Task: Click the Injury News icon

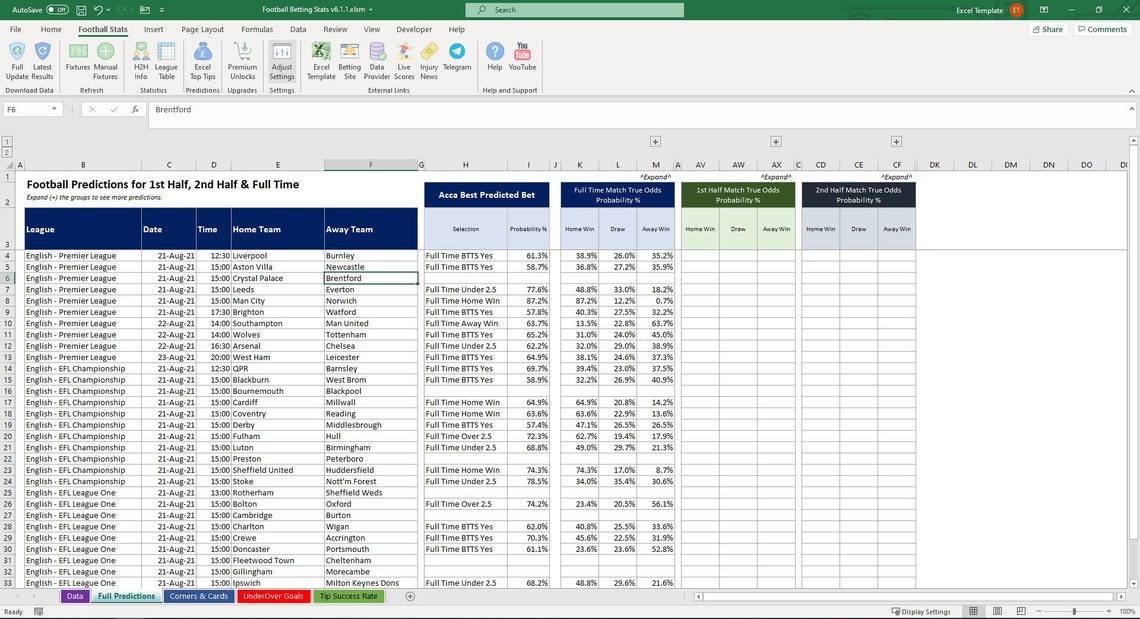Action: [x=430, y=62]
